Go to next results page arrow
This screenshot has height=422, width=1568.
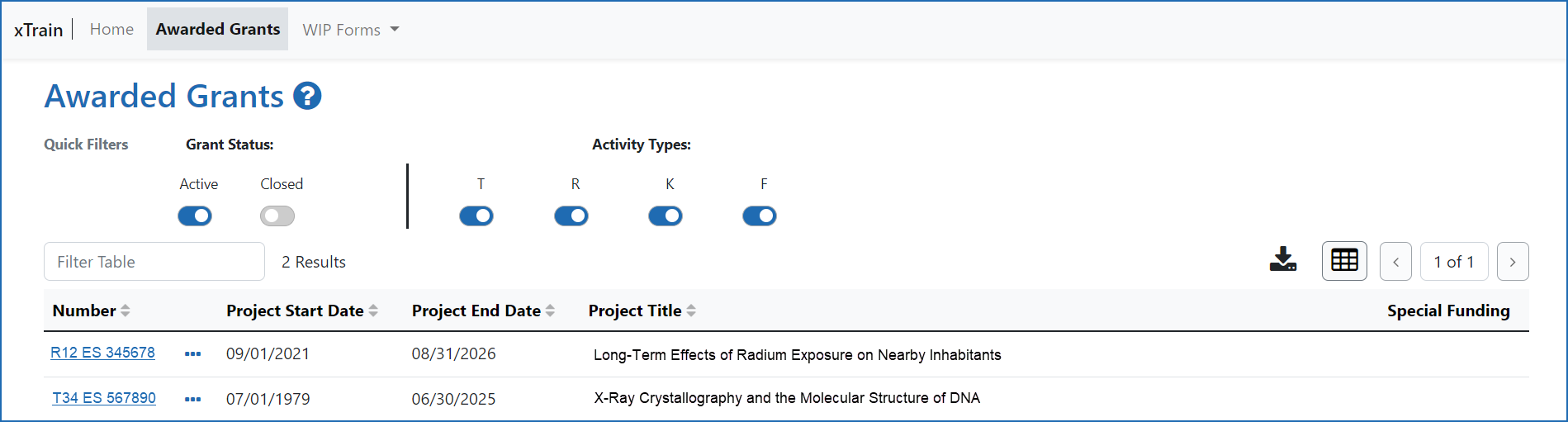(1513, 262)
